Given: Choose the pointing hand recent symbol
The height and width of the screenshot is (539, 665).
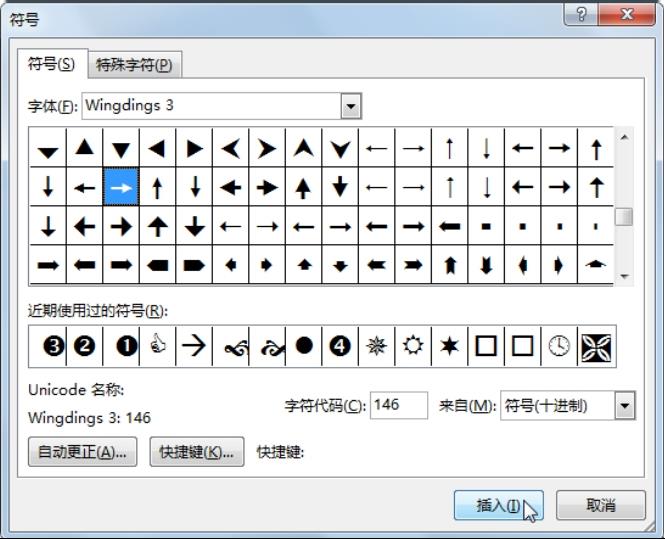Looking at the screenshot, I should point(158,346).
